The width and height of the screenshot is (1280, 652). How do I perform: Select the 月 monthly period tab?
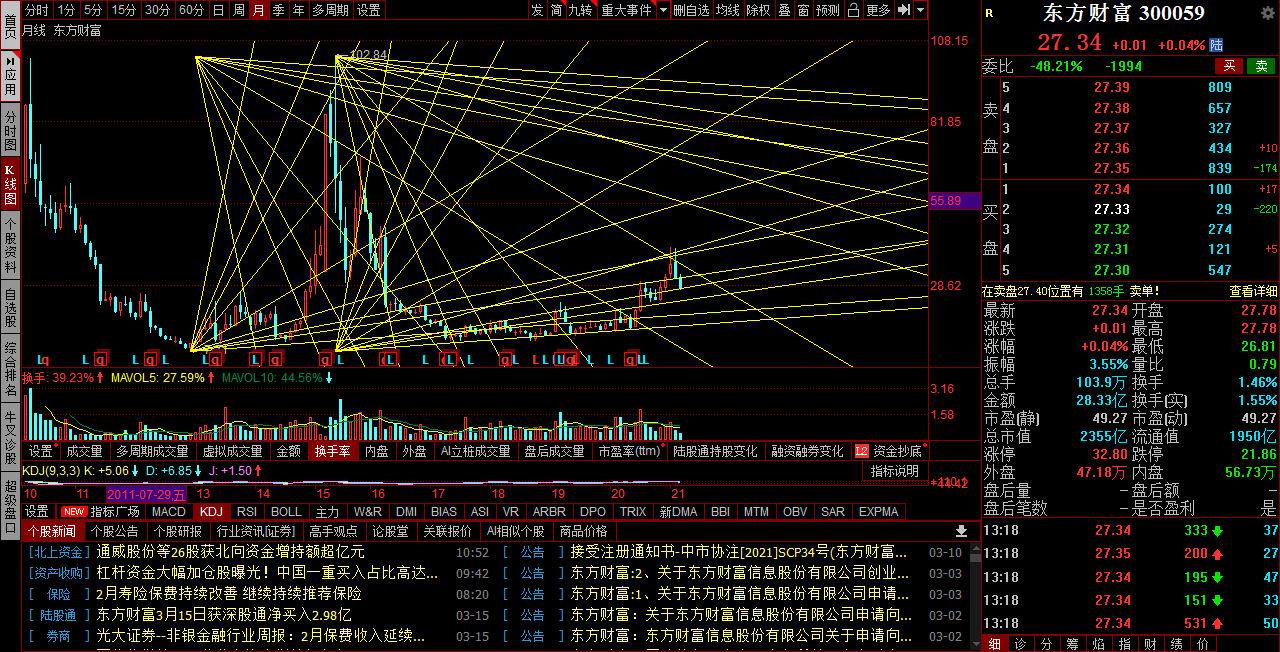point(259,10)
